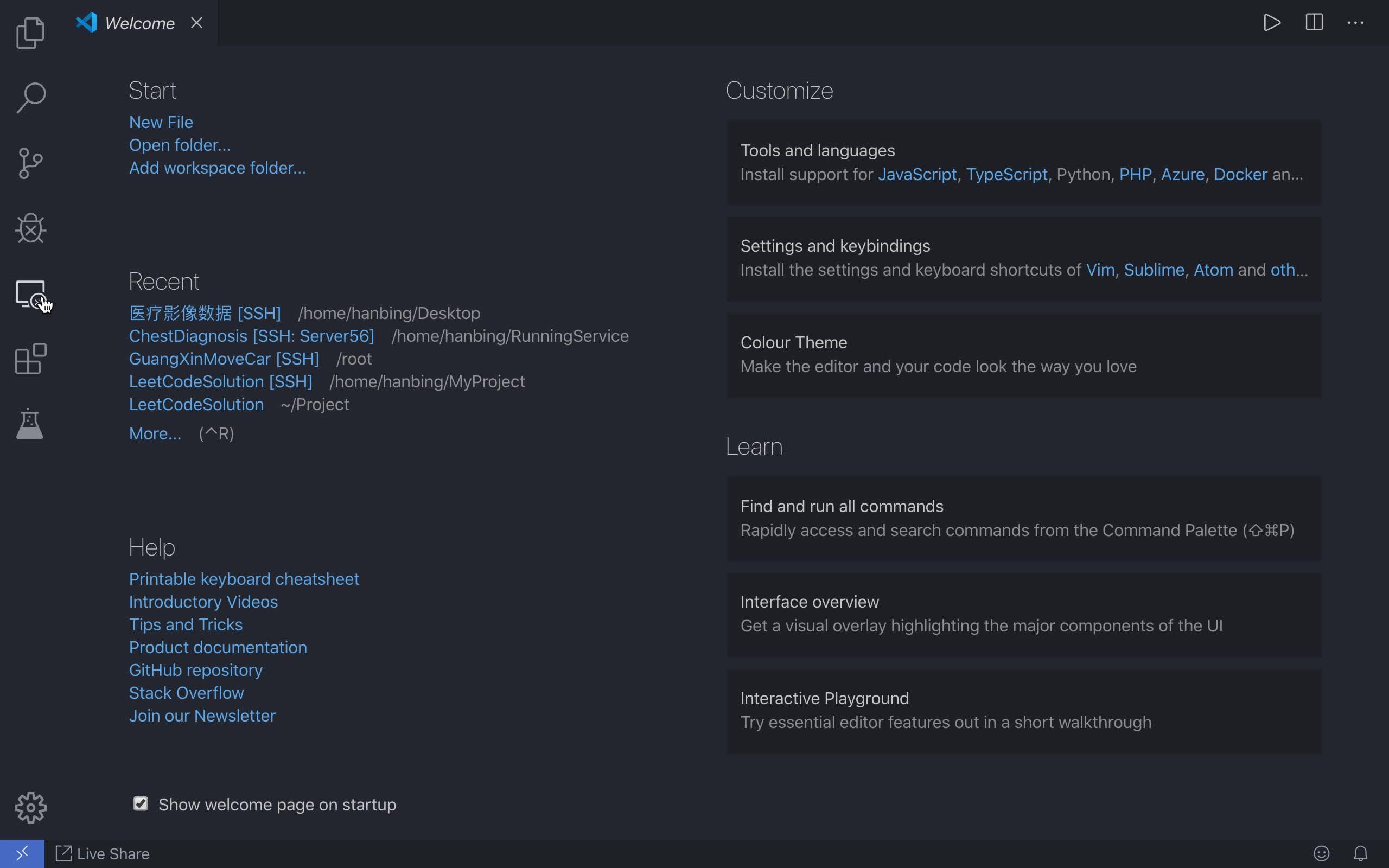Click Add workspace folder... link

(218, 168)
